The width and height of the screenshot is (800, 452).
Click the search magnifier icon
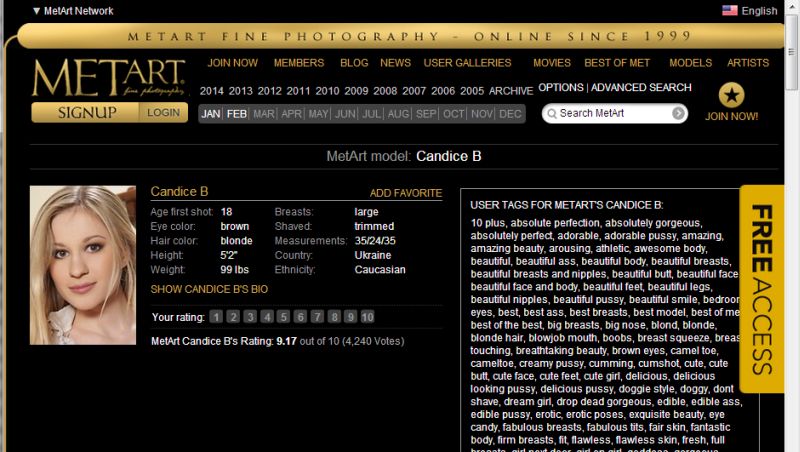click(552, 113)
